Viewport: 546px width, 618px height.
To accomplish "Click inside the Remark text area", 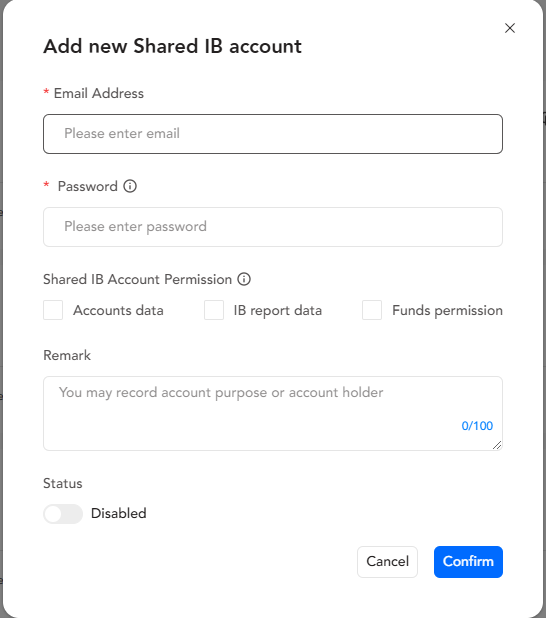I will 273,413.
